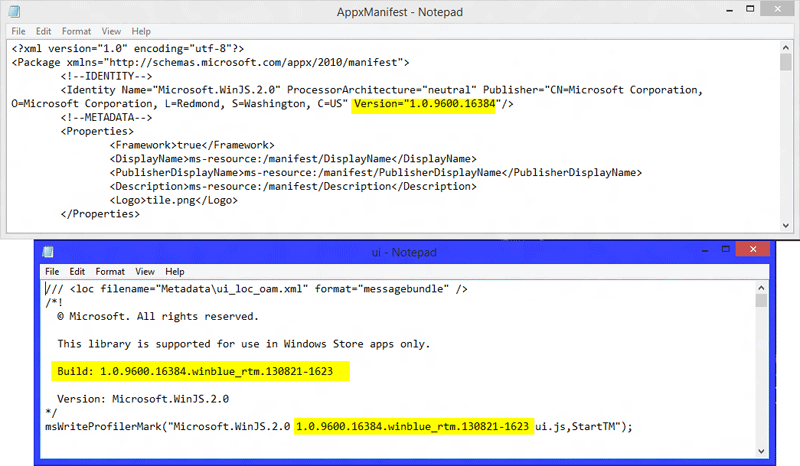Click the scrollbar thumb in AppxManifest window

coord(786,62)
